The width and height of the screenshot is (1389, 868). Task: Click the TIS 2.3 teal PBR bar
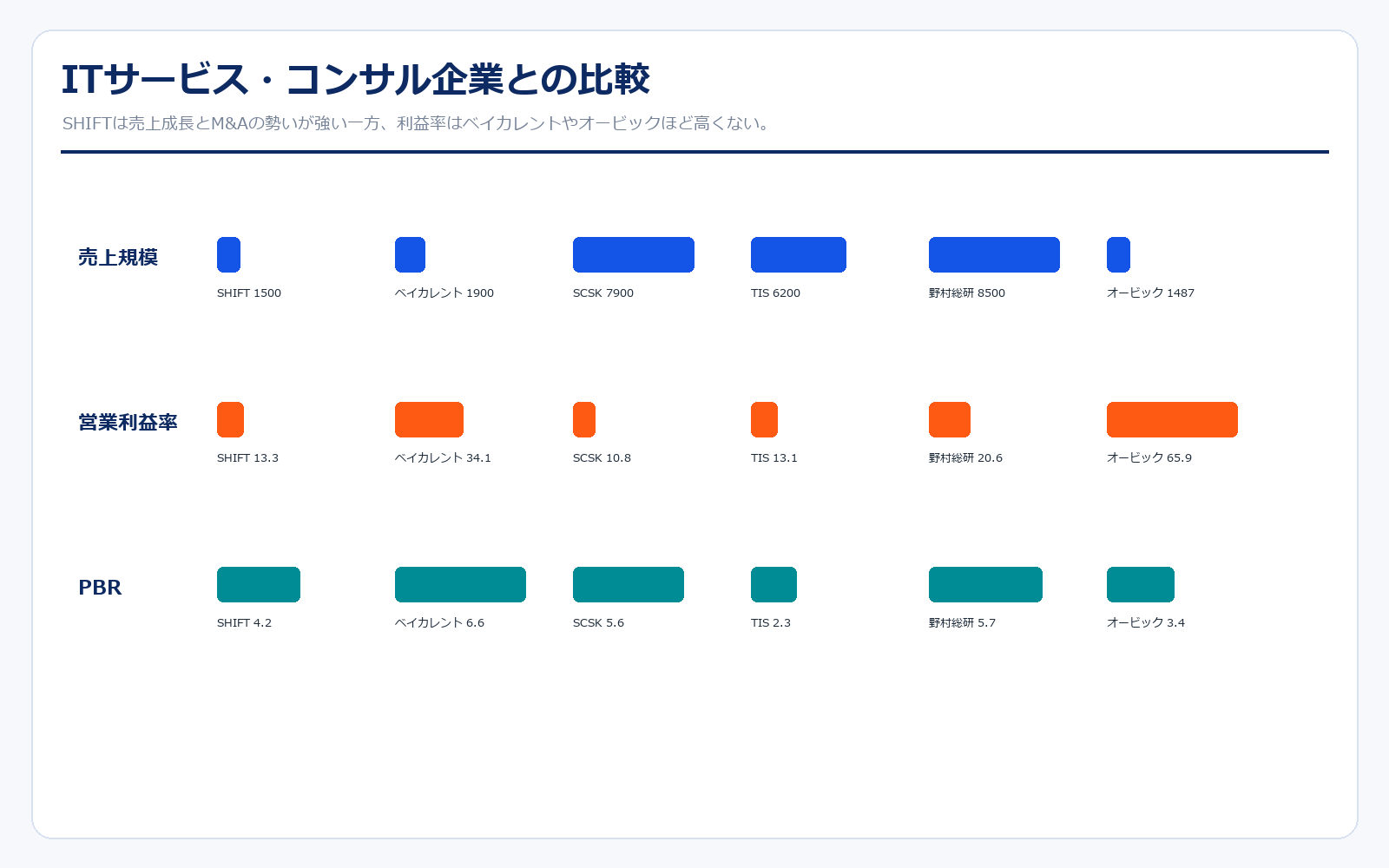pos(773,584)
